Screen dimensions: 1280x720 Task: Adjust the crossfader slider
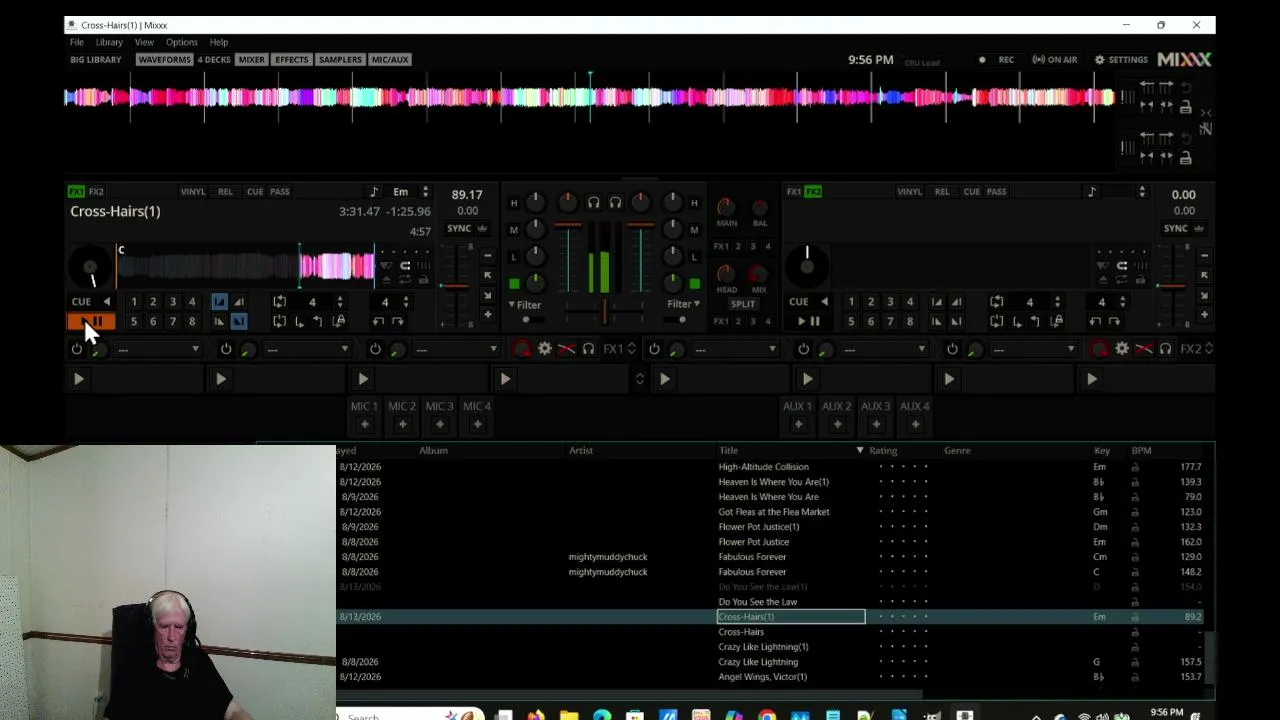(x=604, y=312)
